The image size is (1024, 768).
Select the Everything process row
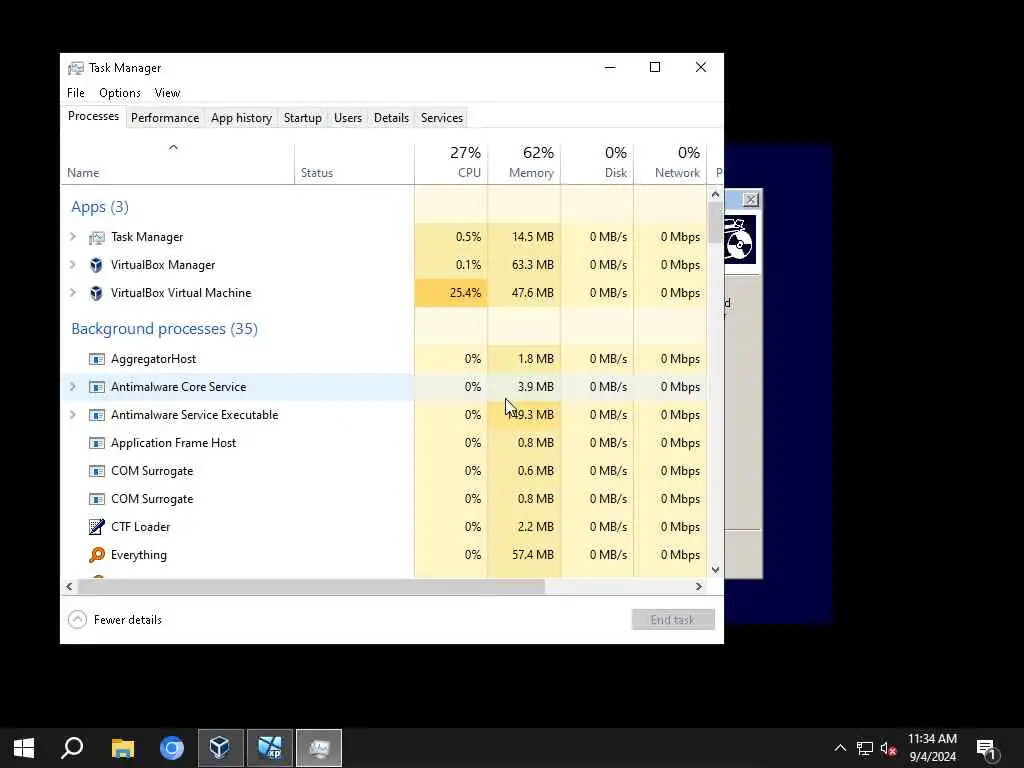[x=384, y=555]
